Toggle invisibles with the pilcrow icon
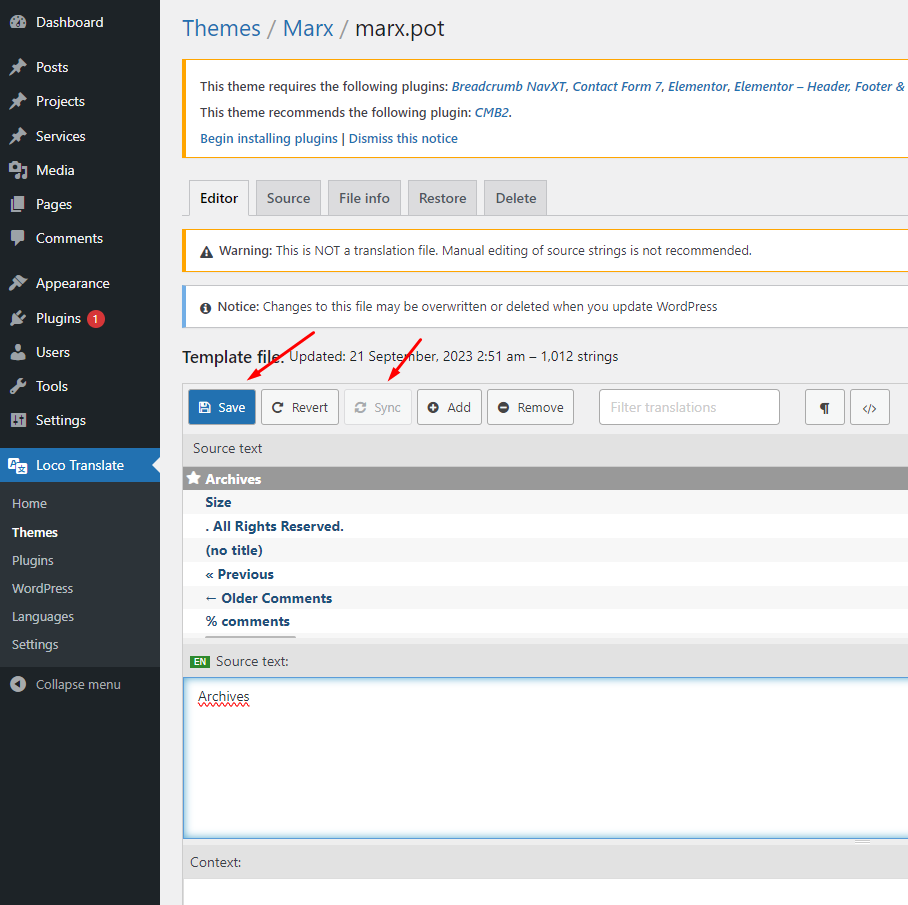This screenshot has width=908, height=905. (x=824, y=407)
